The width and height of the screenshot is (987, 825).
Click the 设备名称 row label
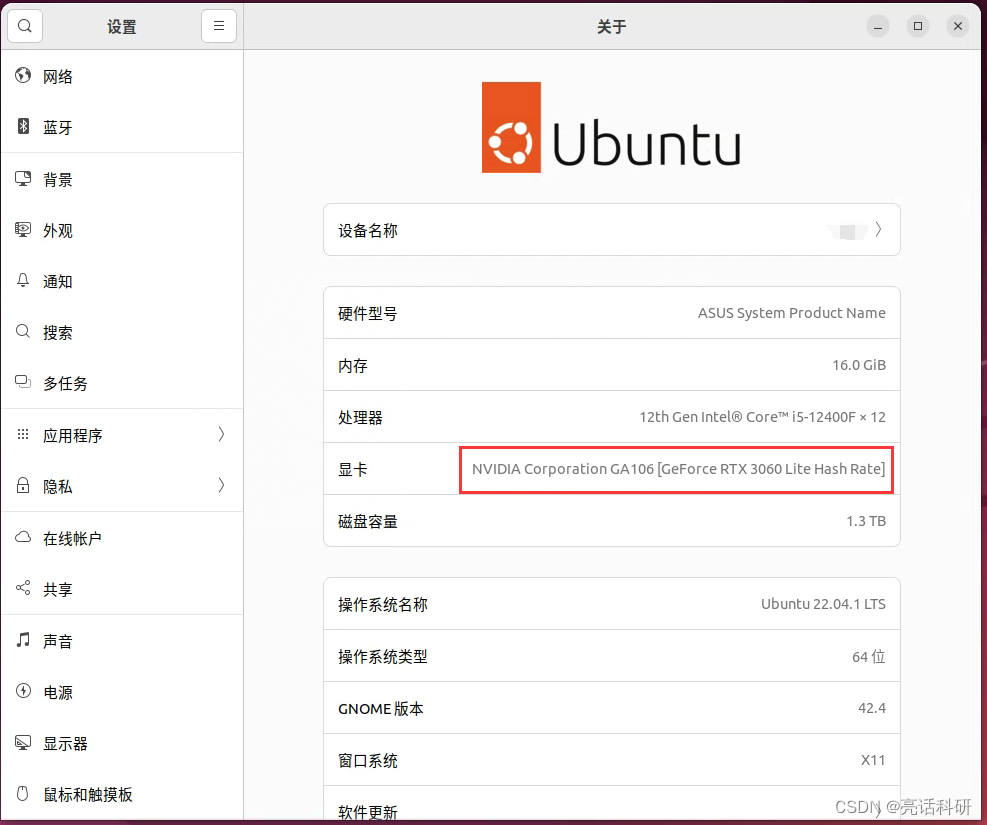pos(368,230)
